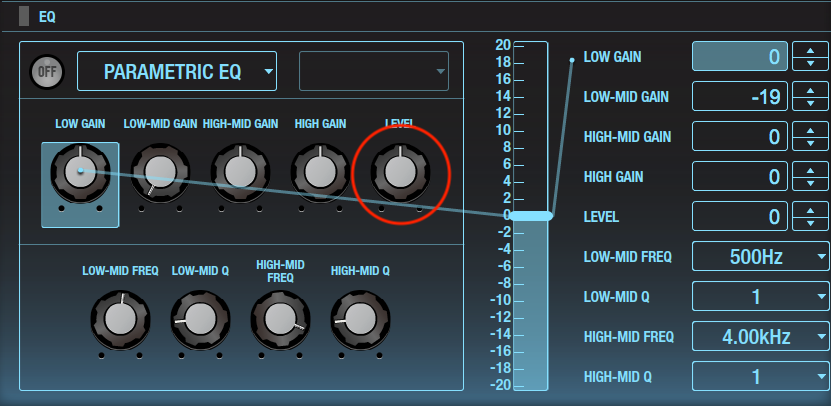
Task: Click the LOW-MID GAIN knob
Action: coord(160,171)
